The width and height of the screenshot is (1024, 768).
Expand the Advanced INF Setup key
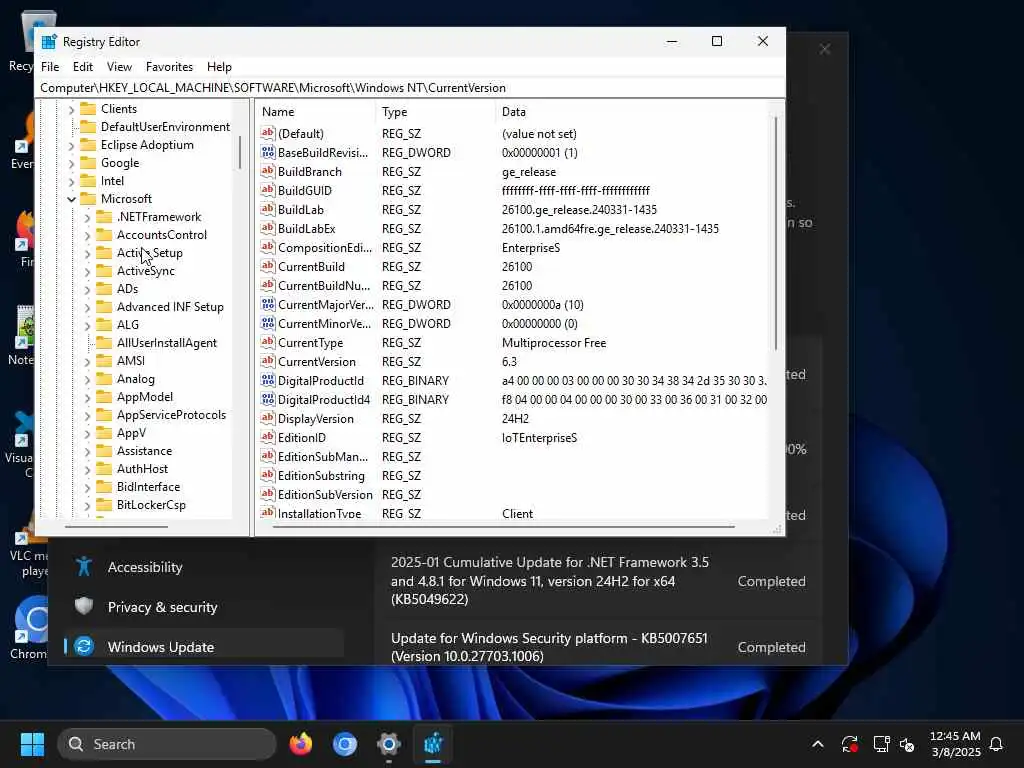[x=88, y=307]
